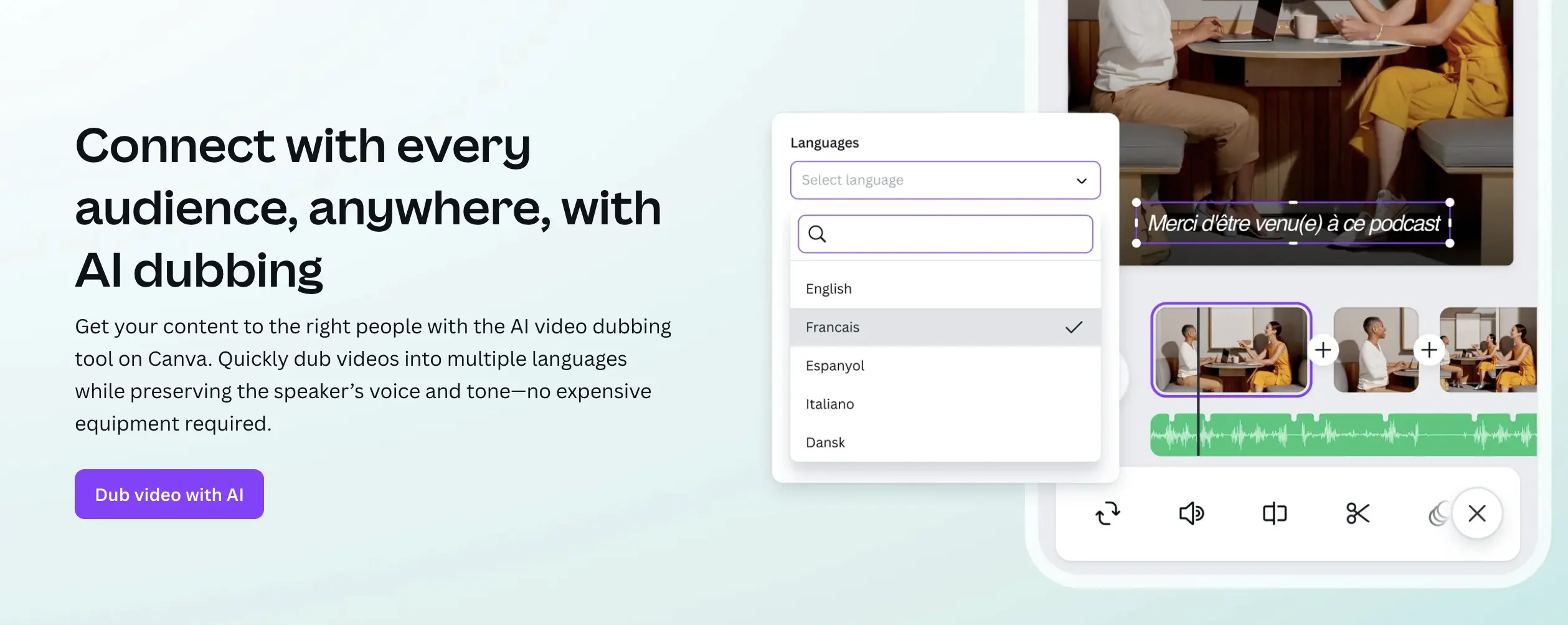Toggle the checkmark next to Francais
The image size is (1568, 625).
click(x=1073, y=327)
